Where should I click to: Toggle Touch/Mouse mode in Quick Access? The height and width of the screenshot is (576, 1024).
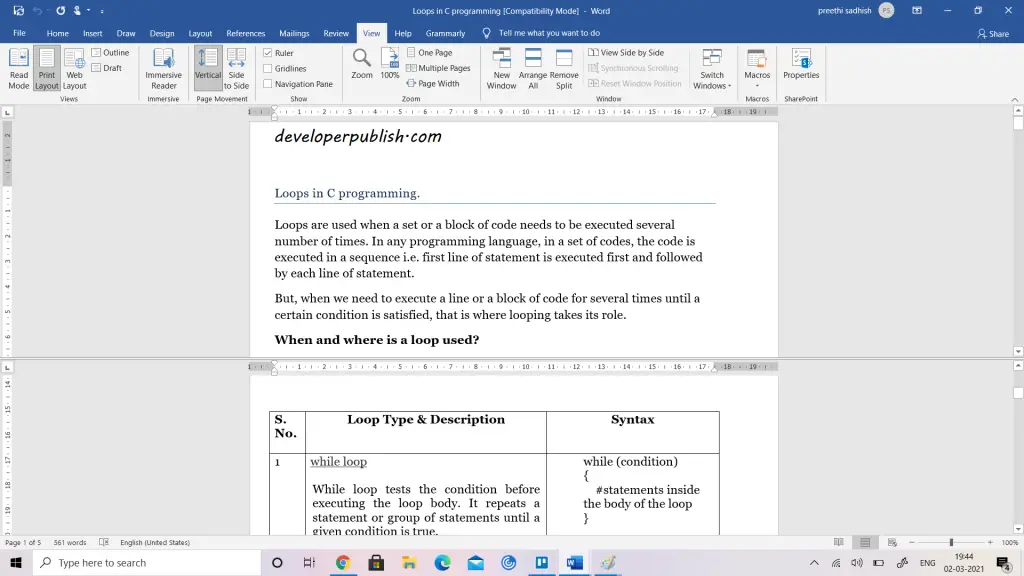[x=78, y=10]
